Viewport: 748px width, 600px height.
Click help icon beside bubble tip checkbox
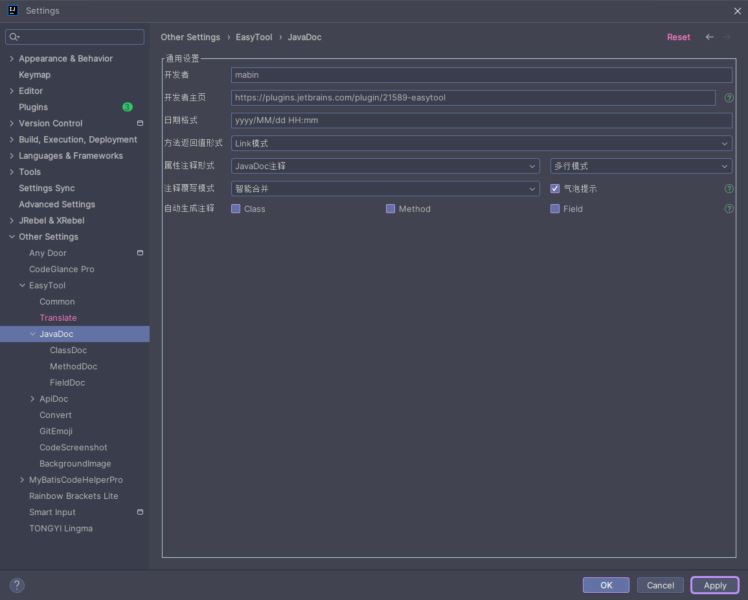[729, 188]
